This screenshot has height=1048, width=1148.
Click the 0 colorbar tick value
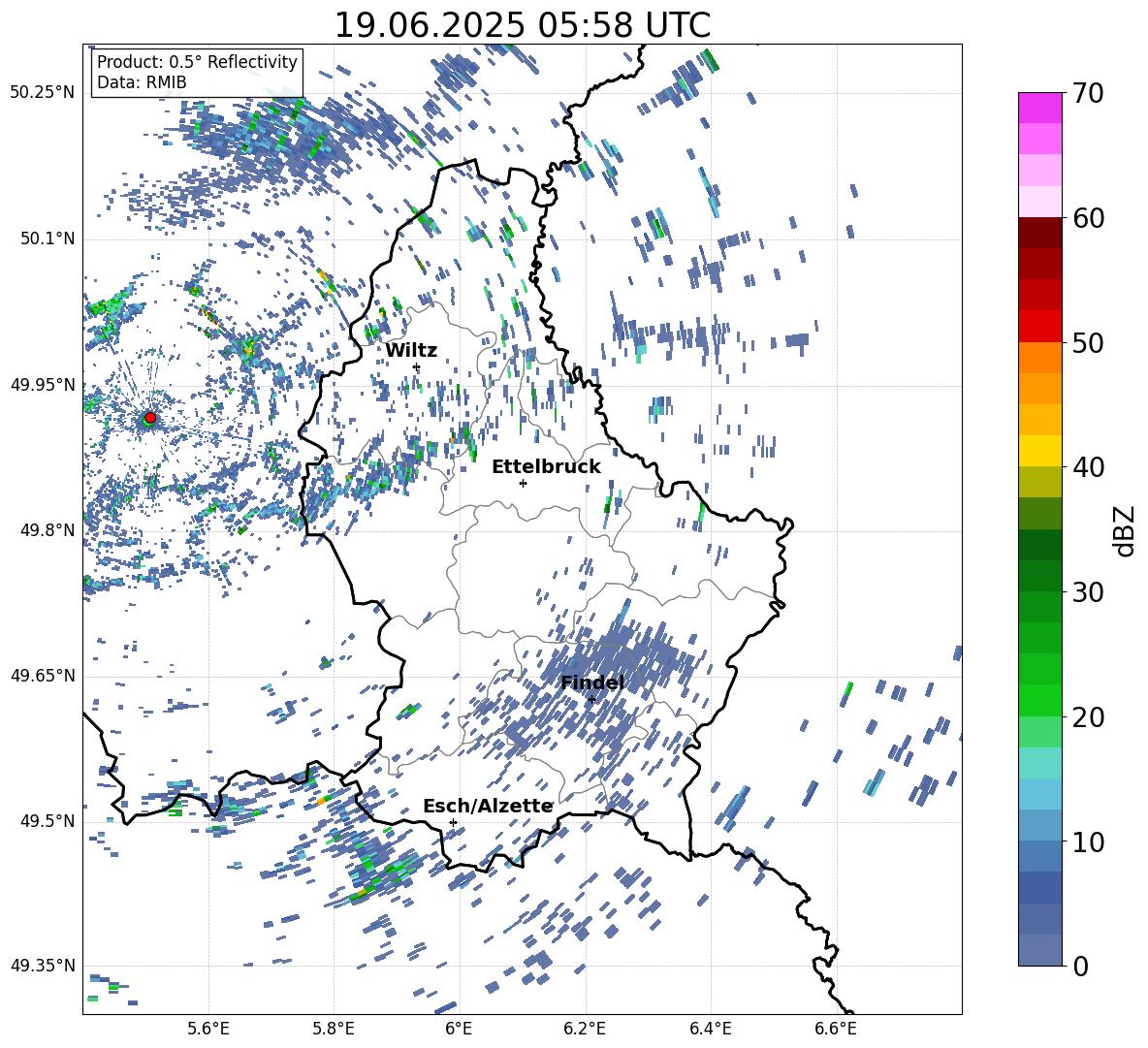click(1080, 966)
